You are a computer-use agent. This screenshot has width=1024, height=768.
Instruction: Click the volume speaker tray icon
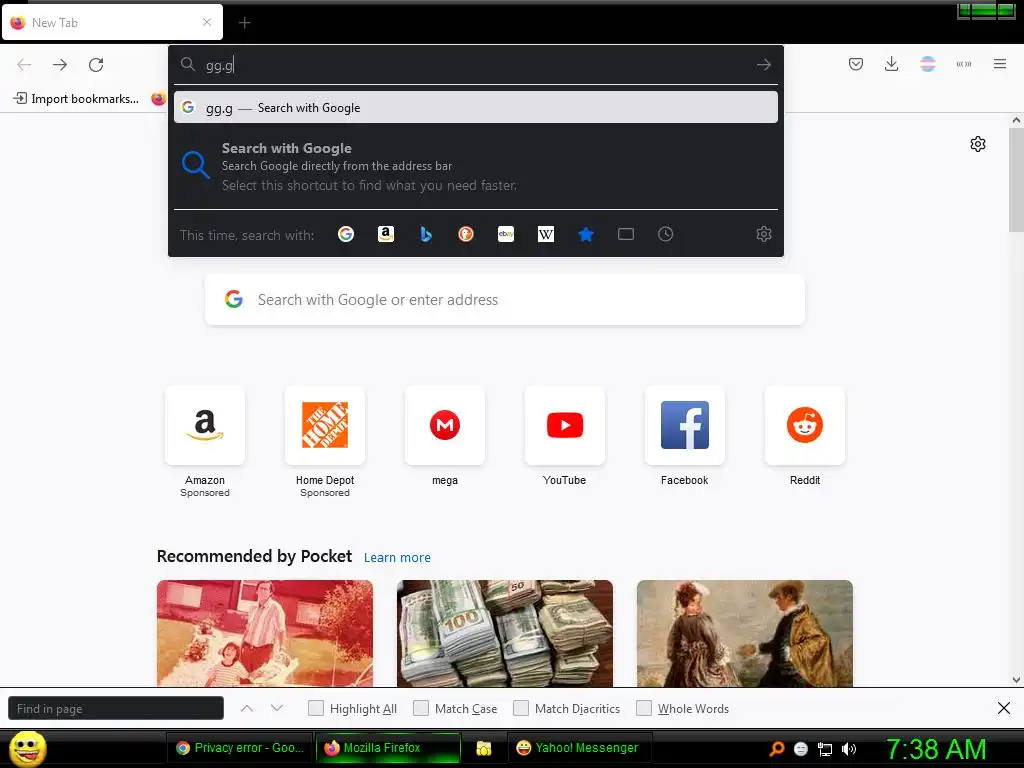(848, 749)
